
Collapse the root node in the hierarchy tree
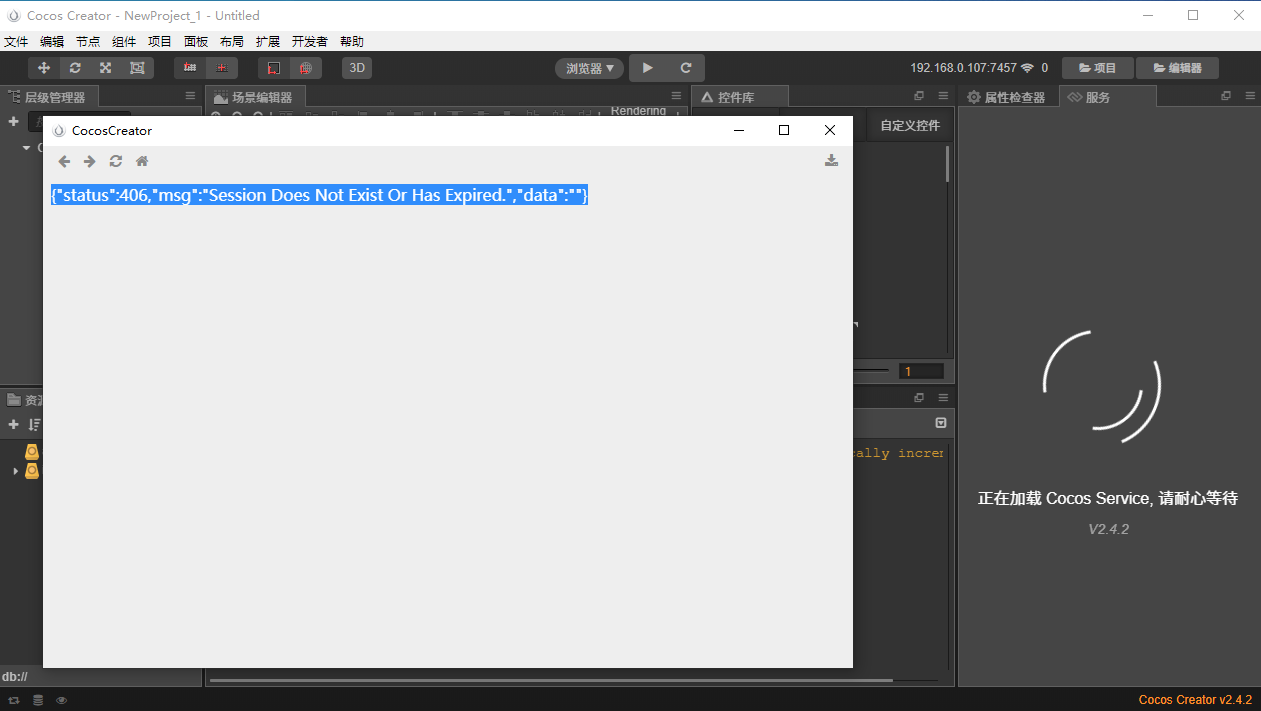[x=27, y=148]
